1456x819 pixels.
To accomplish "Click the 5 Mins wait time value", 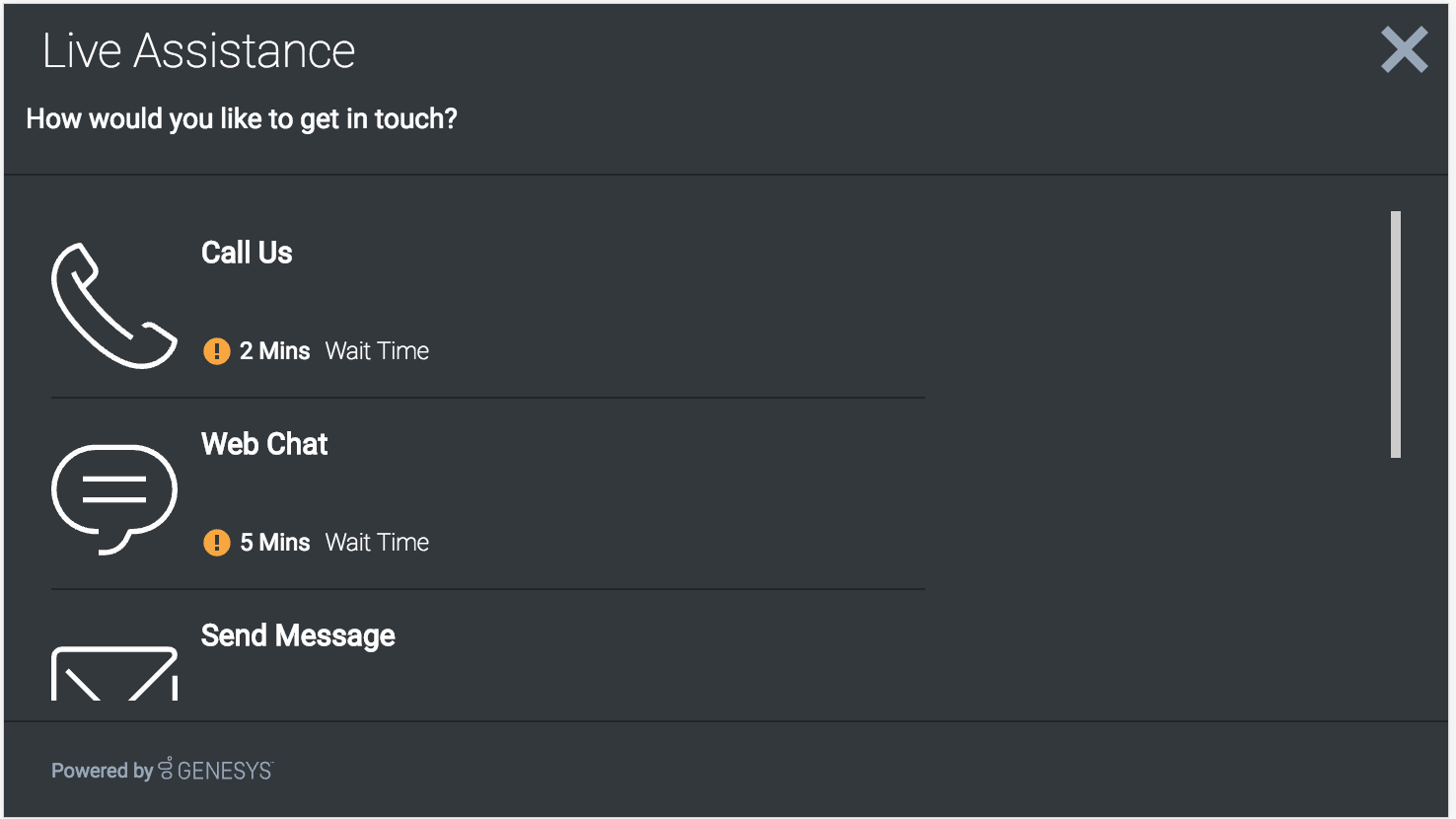I will [x=275, y=543].
